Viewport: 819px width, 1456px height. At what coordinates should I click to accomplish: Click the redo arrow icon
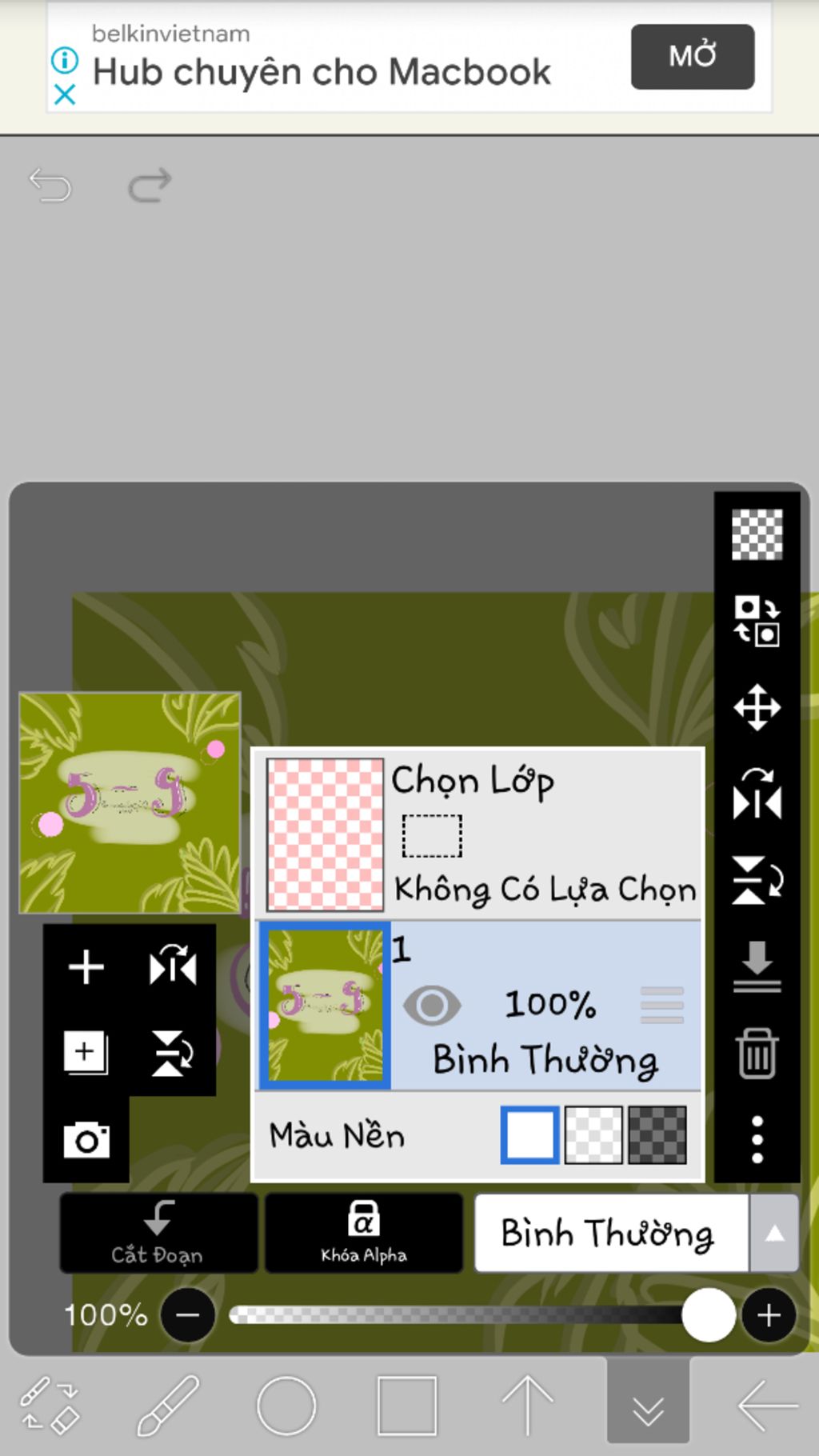(x=150, y=185)
